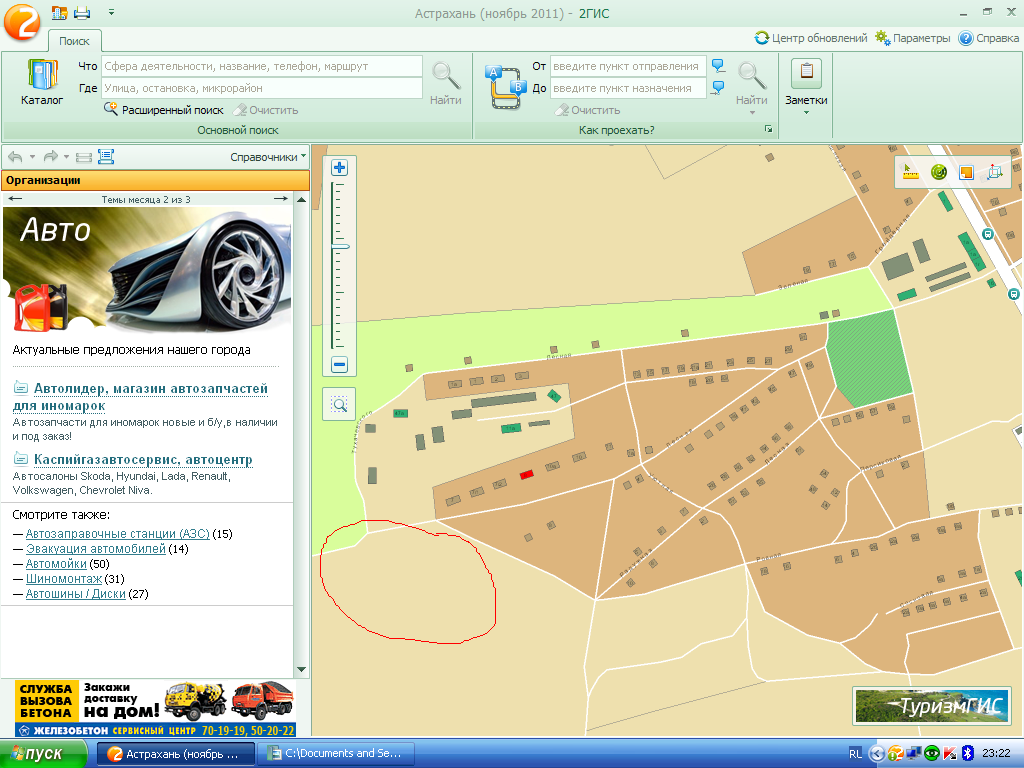
Task: Click the Организации panel header
Action: click(x=155, y=180)
